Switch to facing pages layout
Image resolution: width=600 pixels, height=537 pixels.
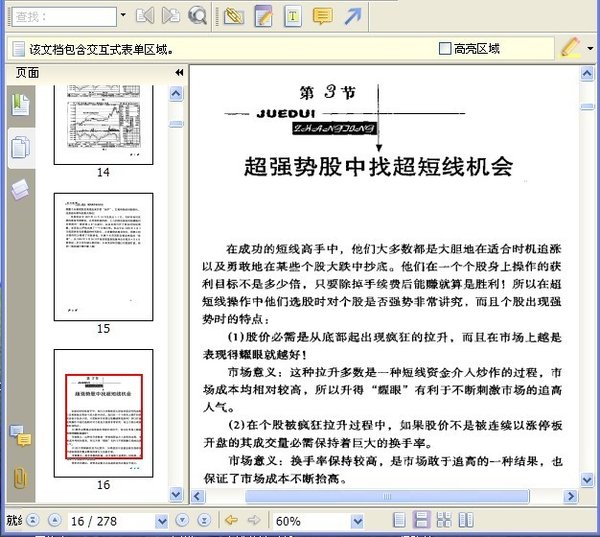[466, 520]
